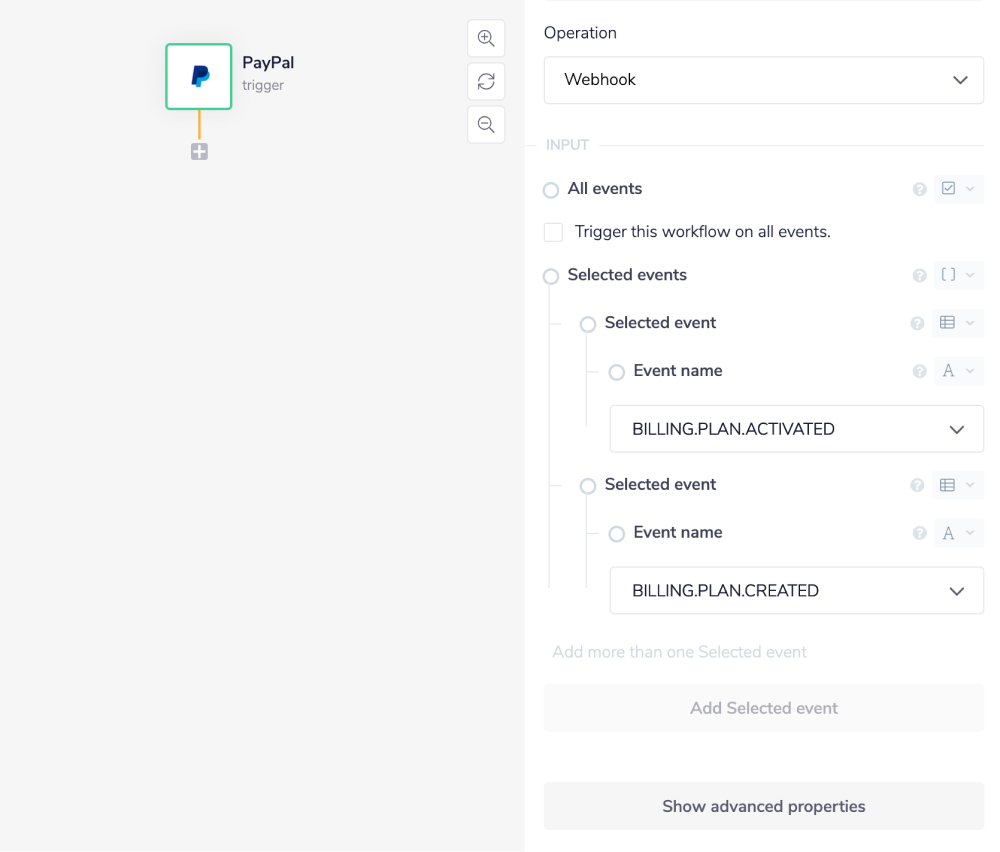Image resolution: width=1000 pixels, height=852 pixels.
Task: Zoom out on the workflow canvas
Action: pos(486,124)
